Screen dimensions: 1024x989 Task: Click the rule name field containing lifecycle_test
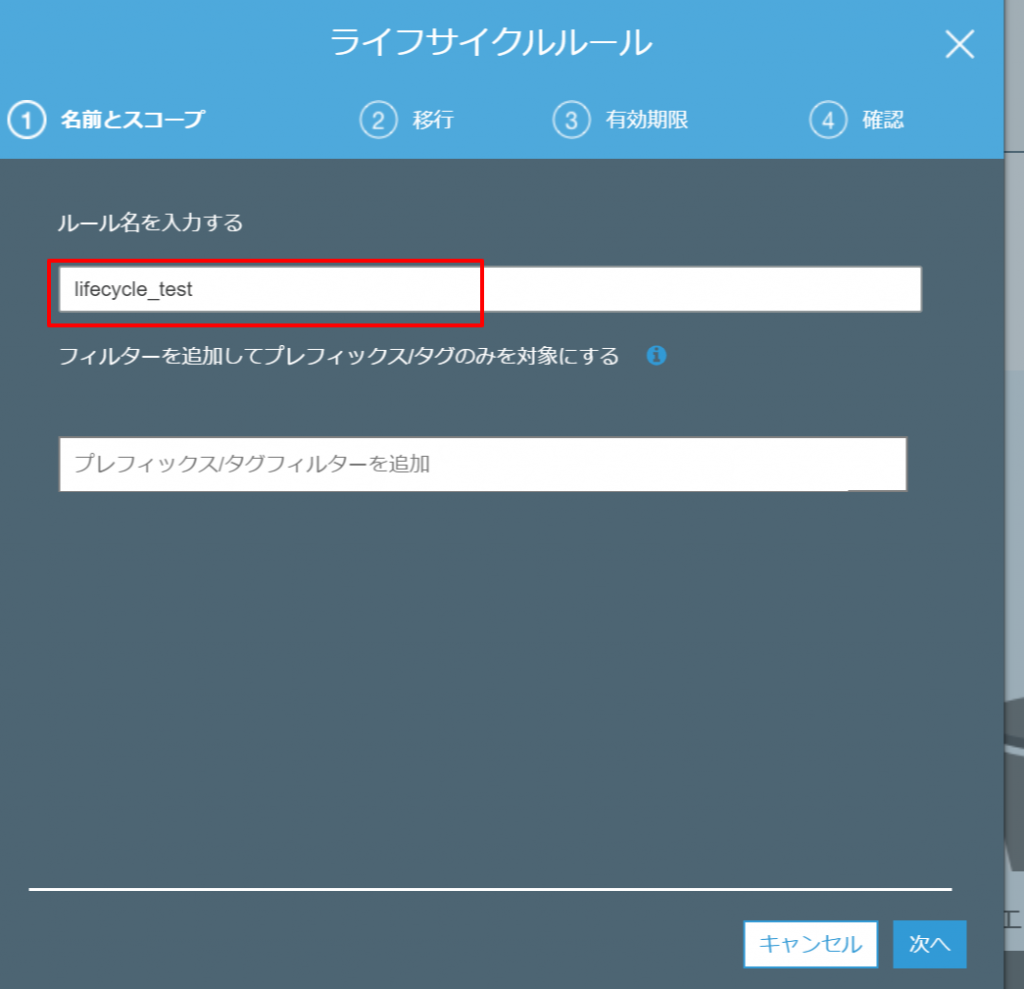490,289
